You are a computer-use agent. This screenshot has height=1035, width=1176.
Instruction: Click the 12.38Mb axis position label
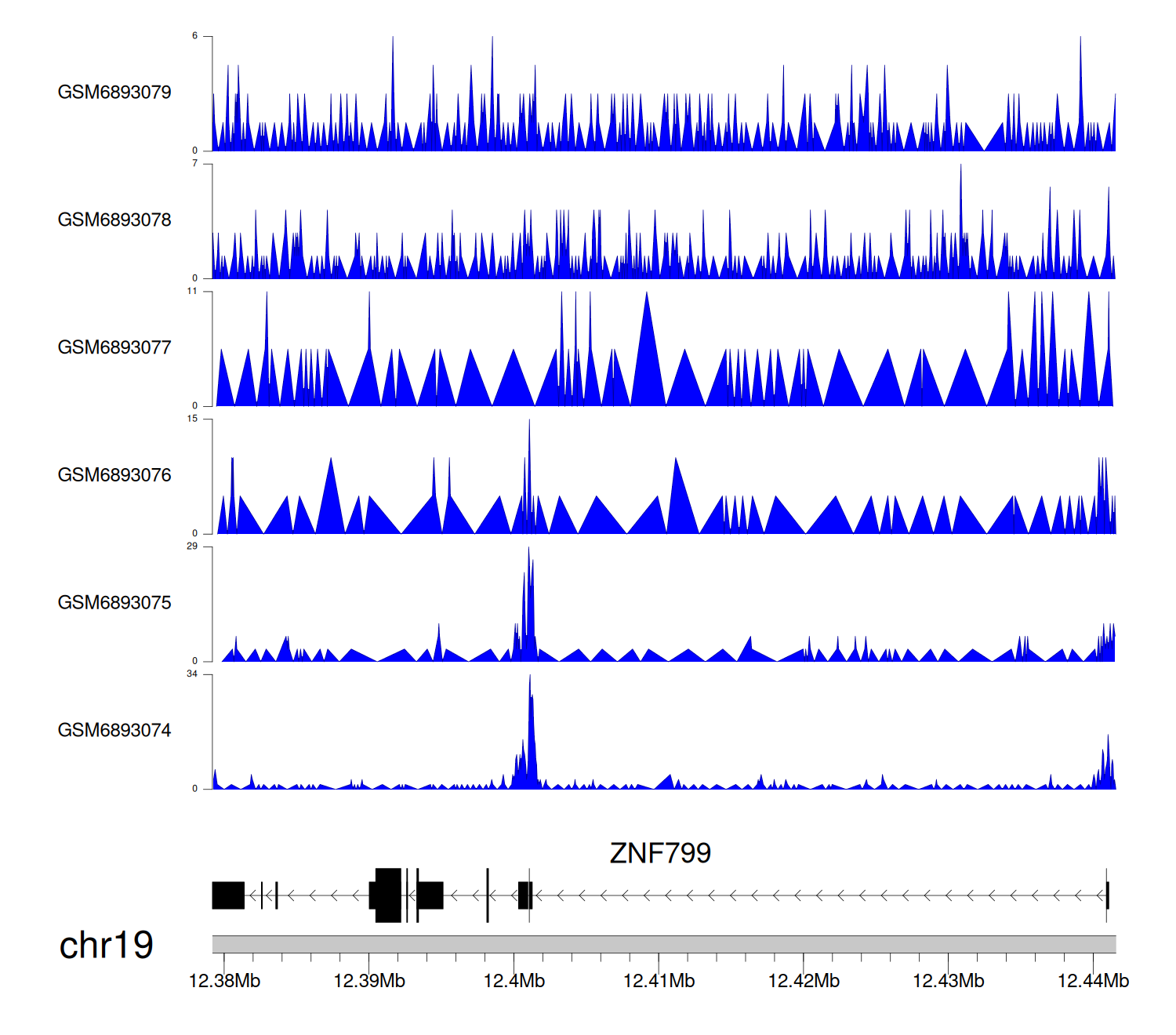coord(224,981)
